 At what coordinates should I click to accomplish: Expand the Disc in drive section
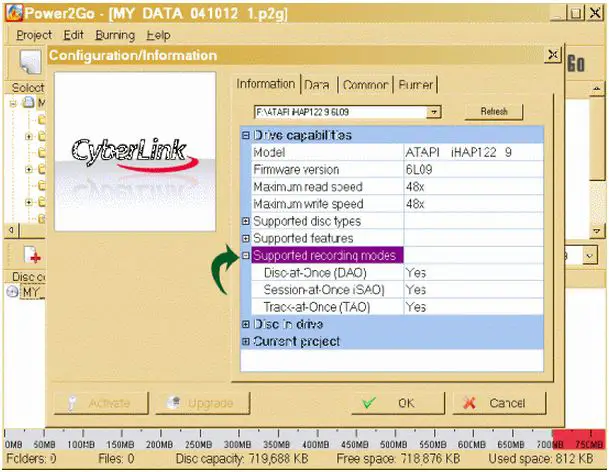coord(245,324)
